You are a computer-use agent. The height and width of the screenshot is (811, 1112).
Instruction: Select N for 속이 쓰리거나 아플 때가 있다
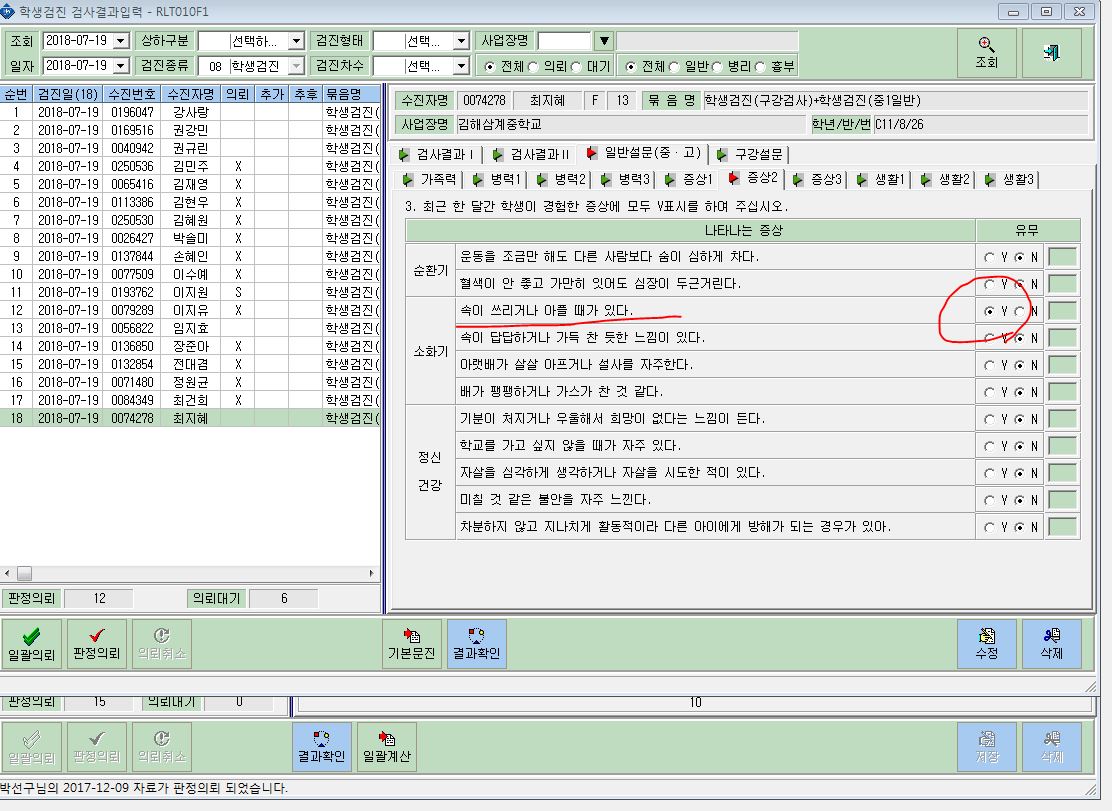[x=1019, y=311]
